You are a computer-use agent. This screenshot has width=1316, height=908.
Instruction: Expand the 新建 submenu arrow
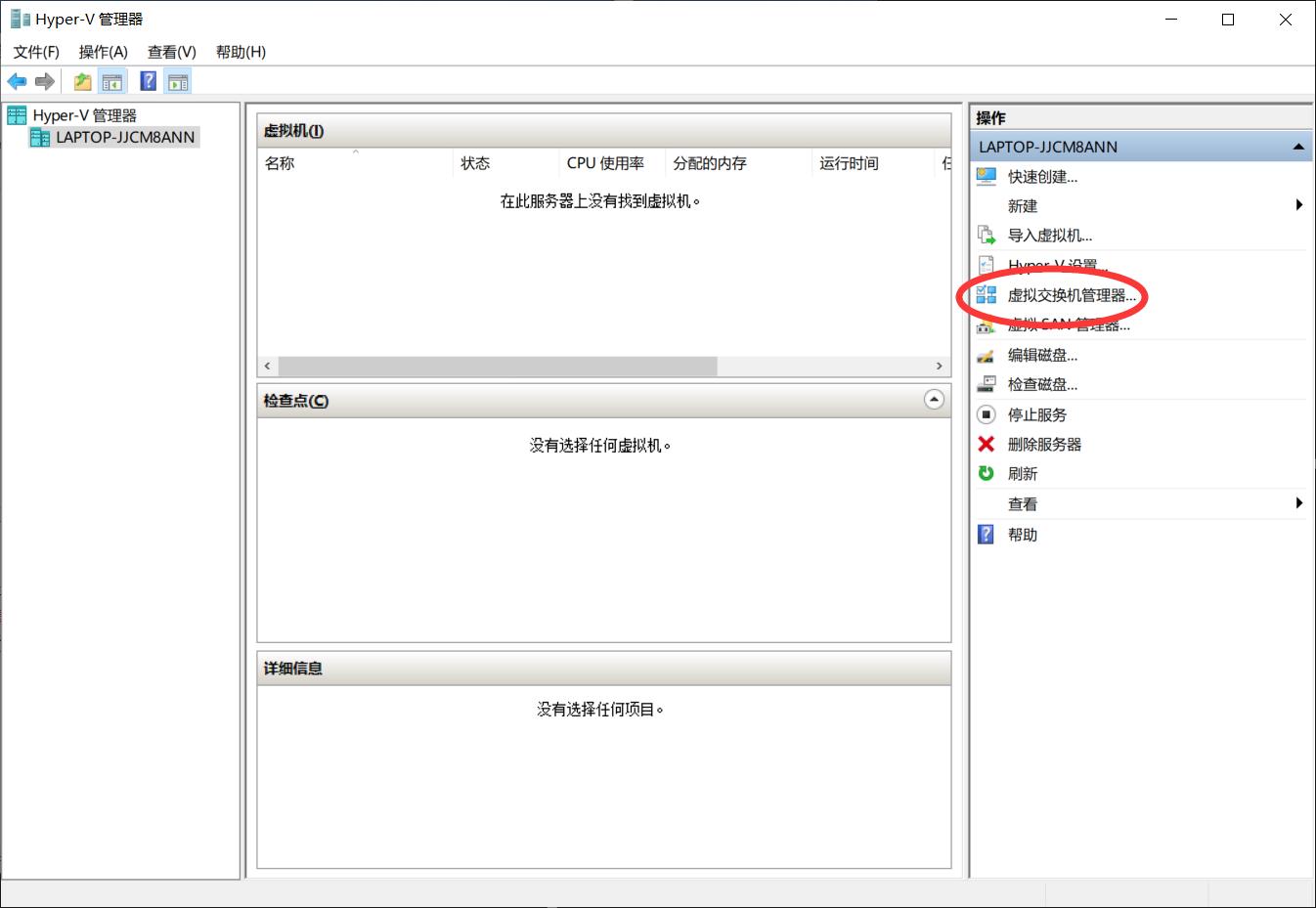pos(1298,205)
